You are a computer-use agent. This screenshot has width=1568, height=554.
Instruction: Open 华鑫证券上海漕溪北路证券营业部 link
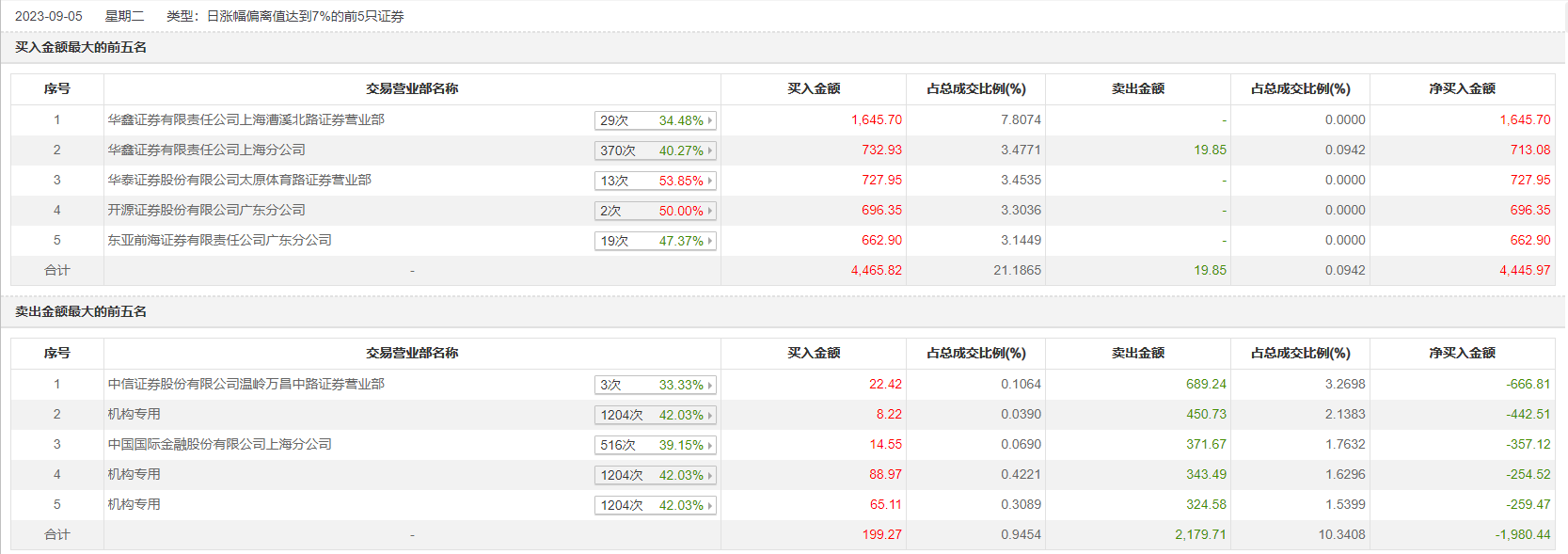[245, 119]
